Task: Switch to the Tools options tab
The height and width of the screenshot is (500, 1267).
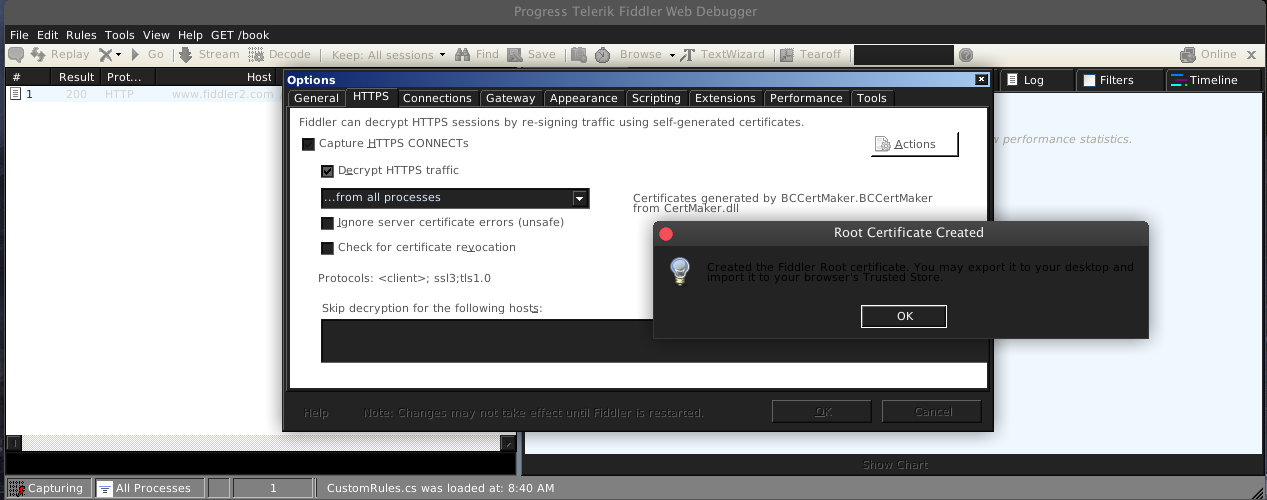Action: (x=872, y=98)
